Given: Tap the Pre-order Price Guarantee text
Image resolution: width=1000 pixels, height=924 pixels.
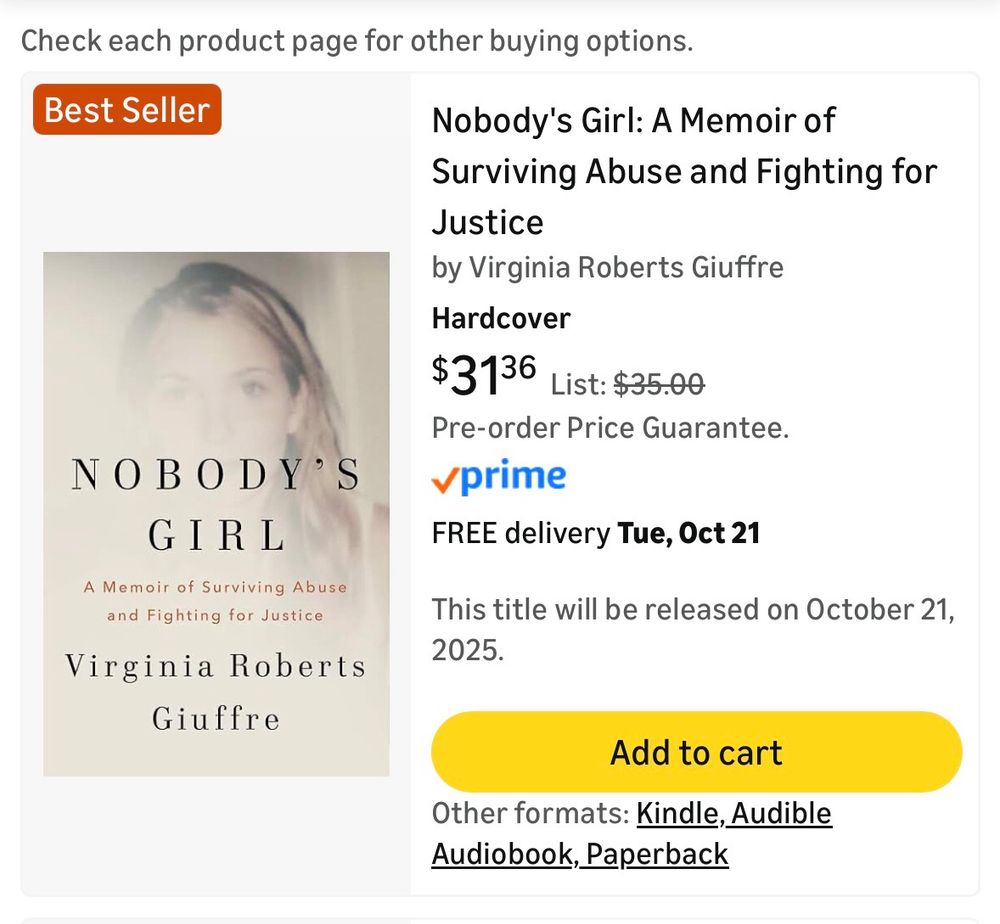Looking at the screenshot, I should (x=610, y=428).
